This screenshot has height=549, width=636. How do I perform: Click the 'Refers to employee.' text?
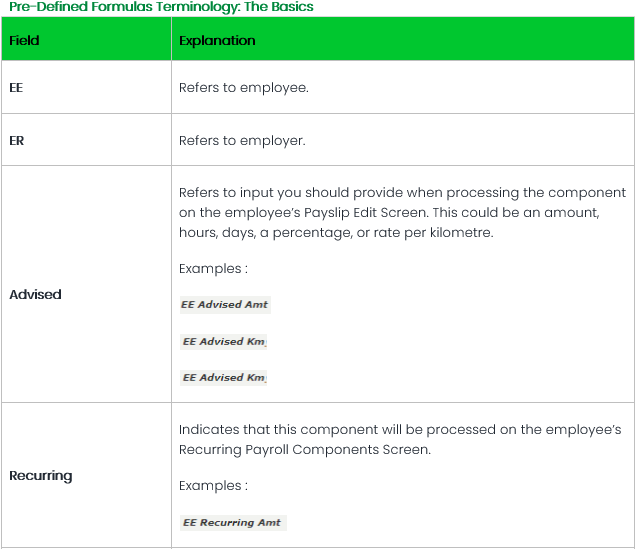pos(243,88)
